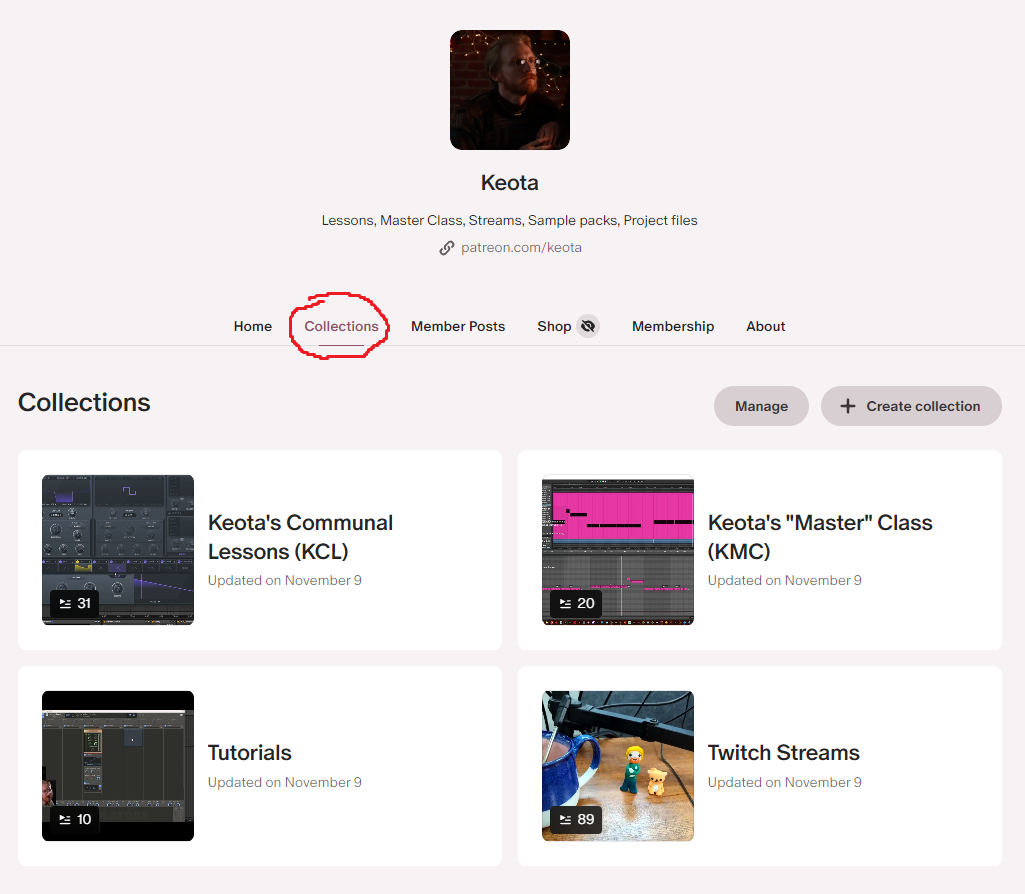1025x894 pixels.
Task: Open the Keota's Communal Lessons thumbnail
Action: tap(118, 550)
